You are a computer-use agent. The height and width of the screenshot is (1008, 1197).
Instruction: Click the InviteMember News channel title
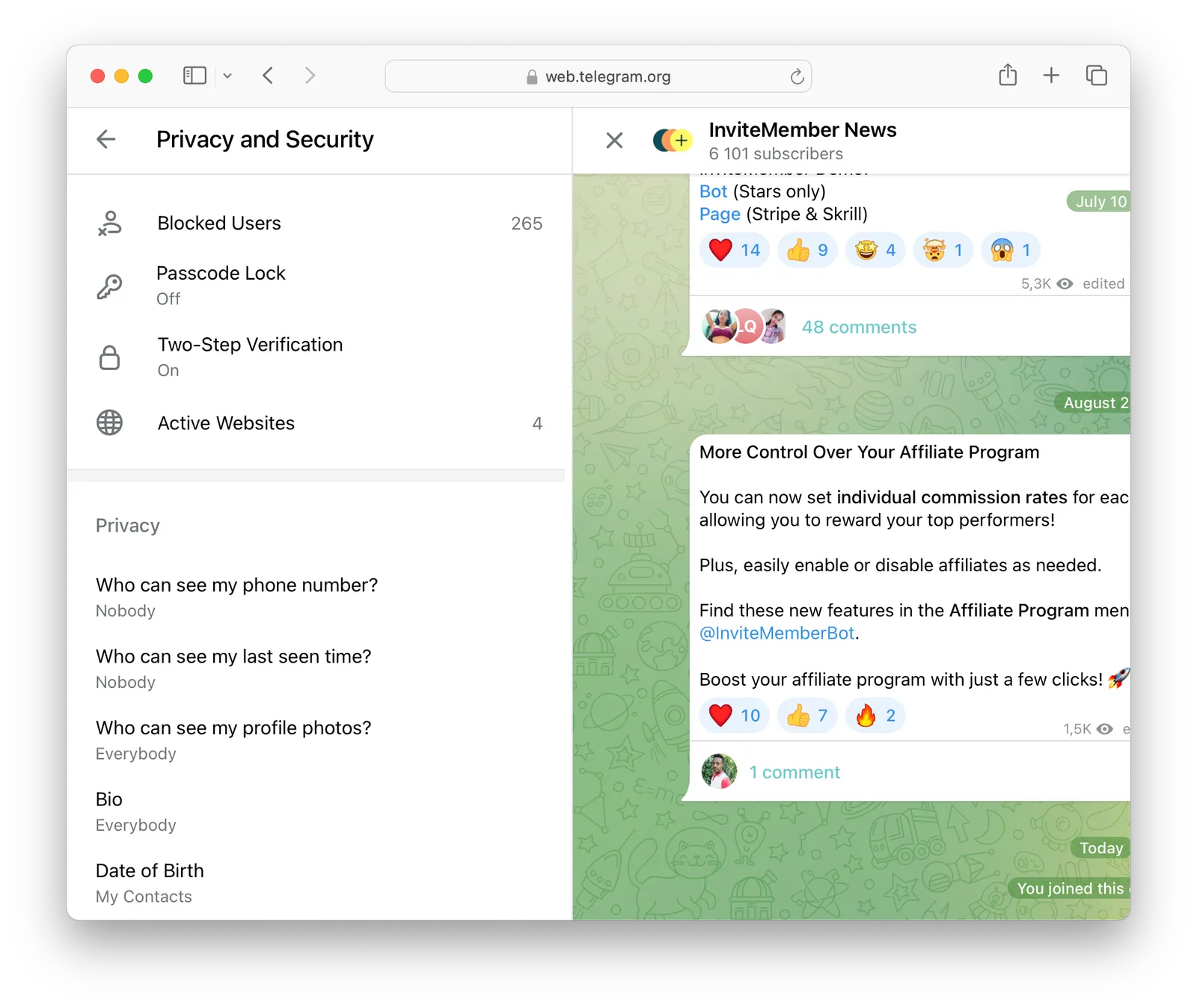[x=802, y=130]
